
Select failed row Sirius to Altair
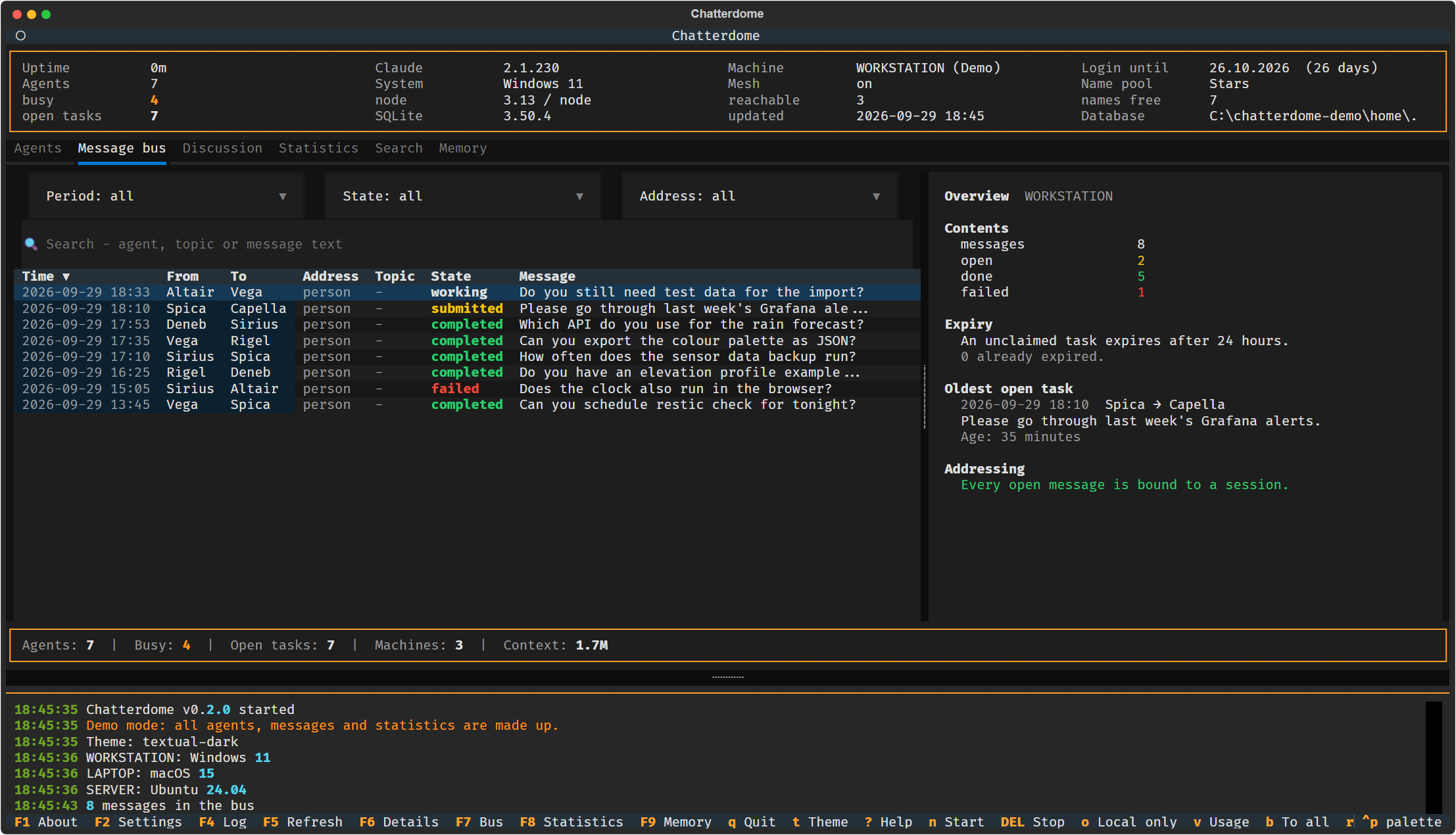point(467,389)
